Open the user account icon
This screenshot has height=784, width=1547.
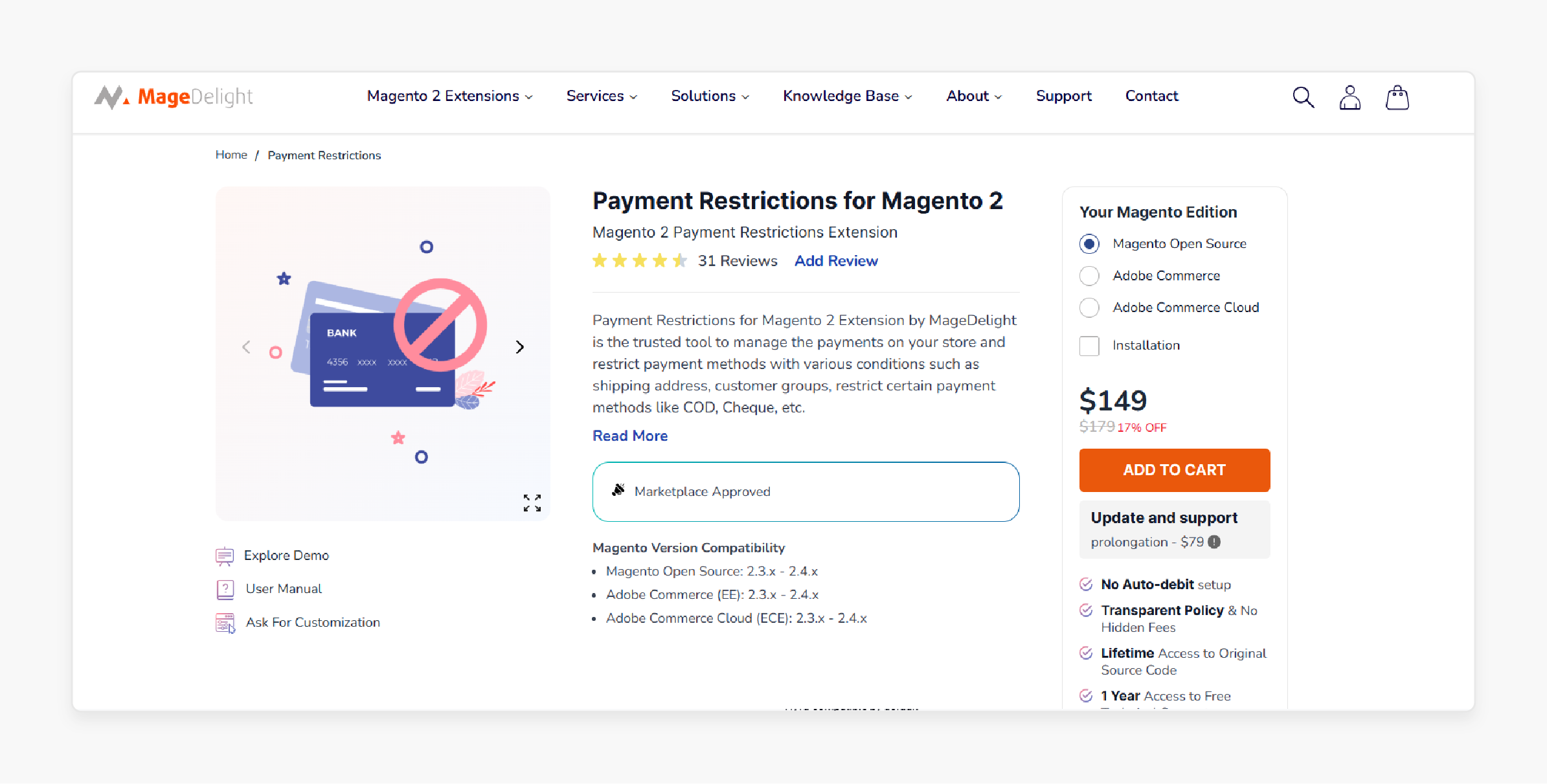coord(1349,97)
